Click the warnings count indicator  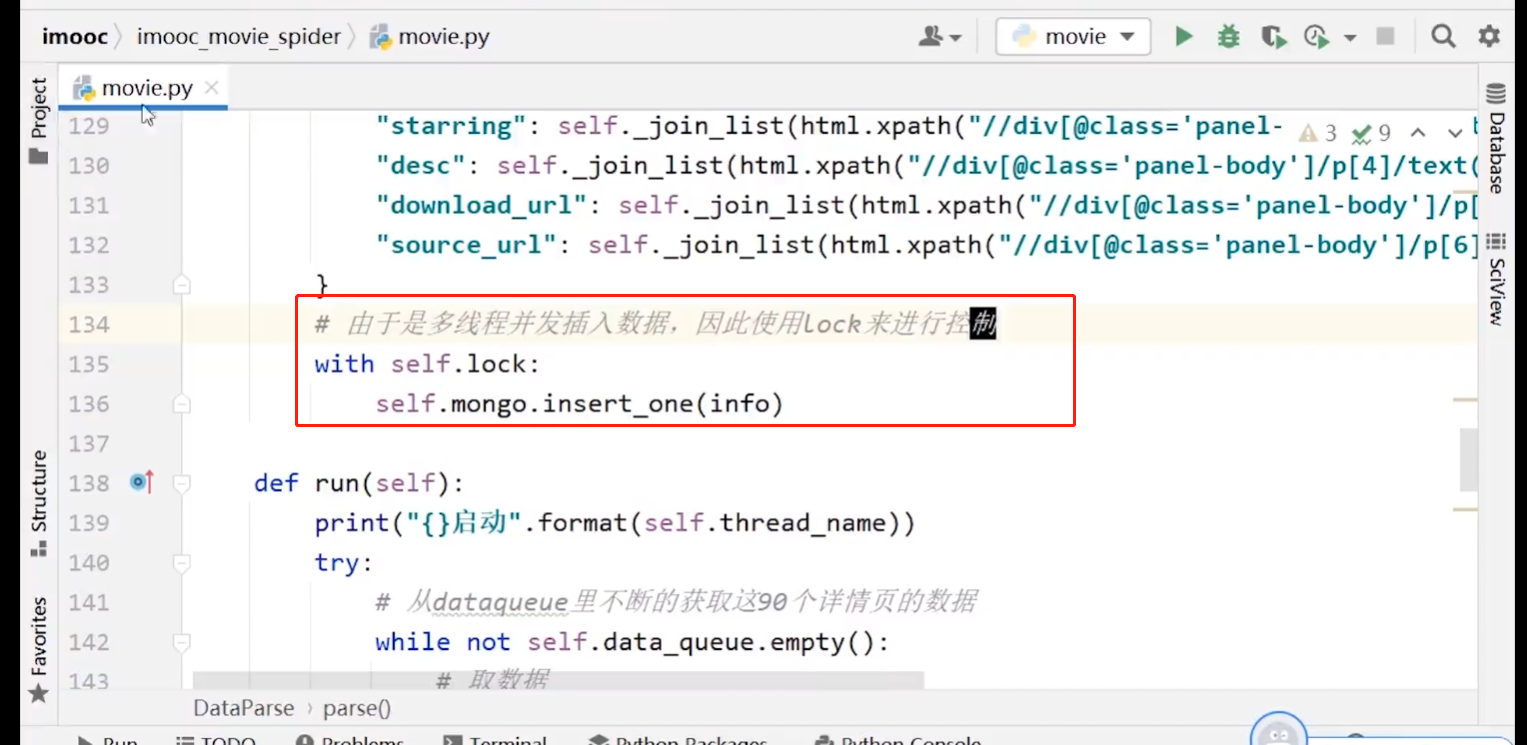point(1318,133)
